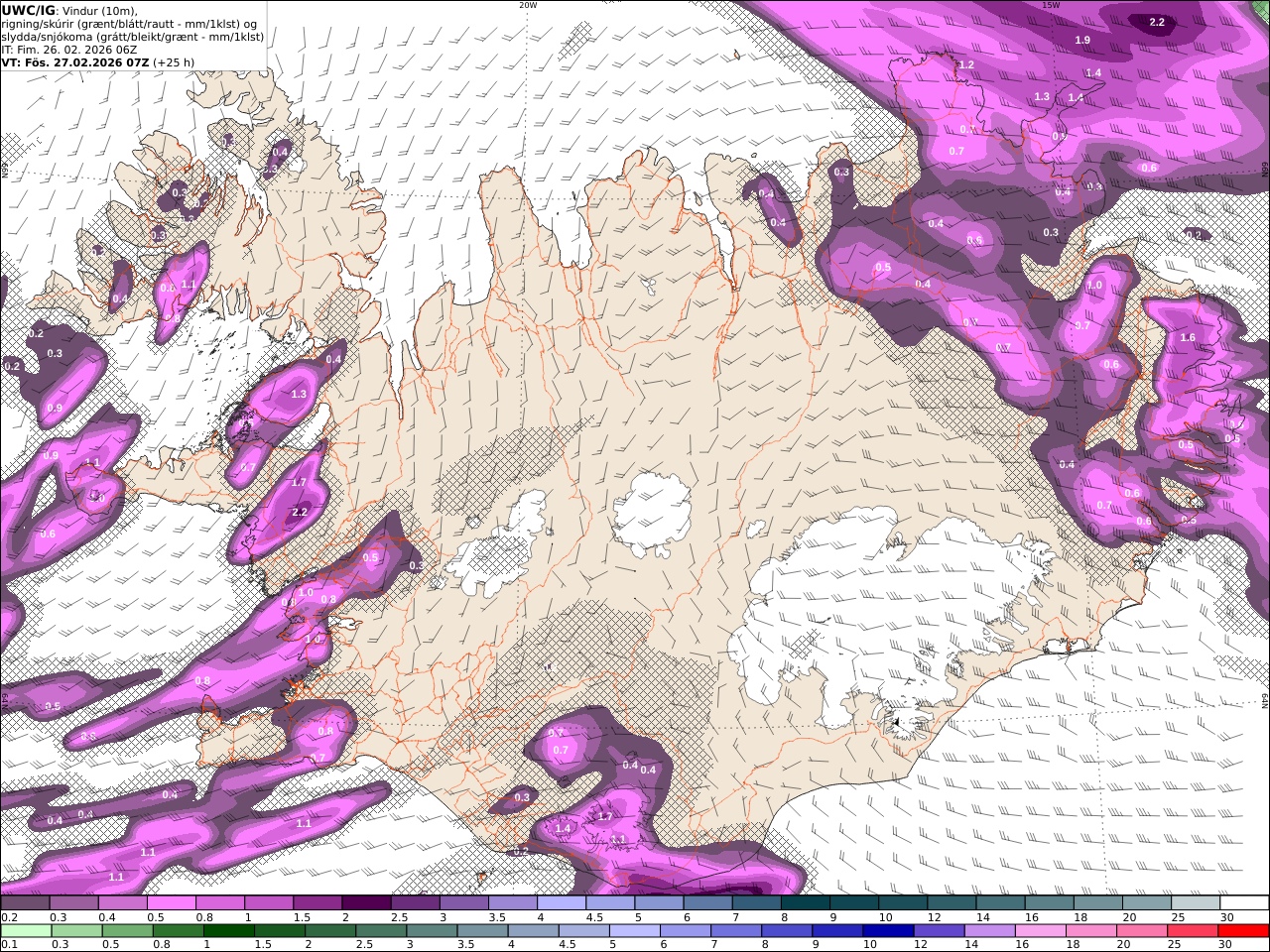Viewport: 1270px width, 952px height.
Task: Click the pale green swatch starting at 0.1
Action: tap(25, 931)
